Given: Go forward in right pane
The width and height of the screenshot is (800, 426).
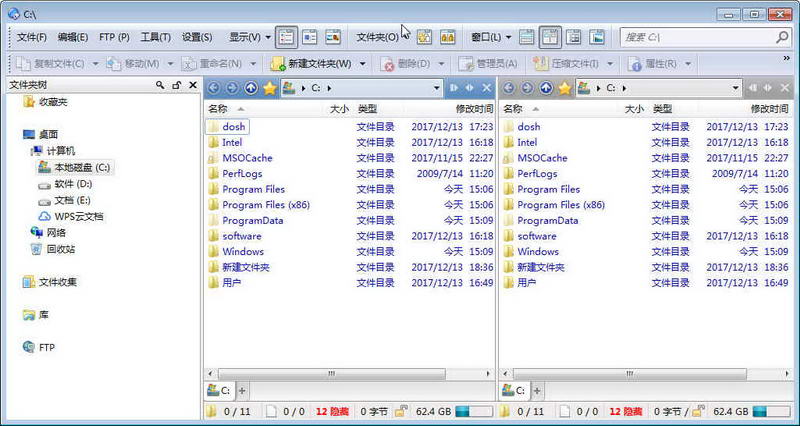Looking at the screenshot, I should tap(527, 88).
